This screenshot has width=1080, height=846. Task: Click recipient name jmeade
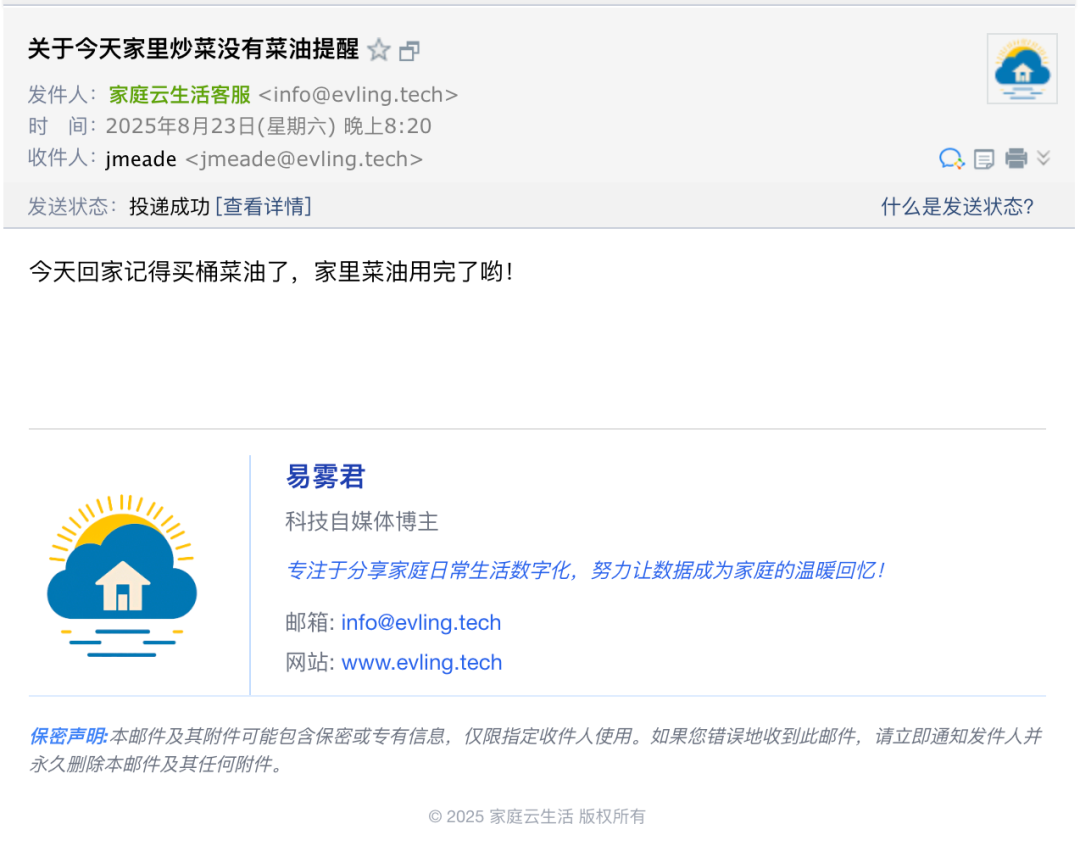click(141, 159)
